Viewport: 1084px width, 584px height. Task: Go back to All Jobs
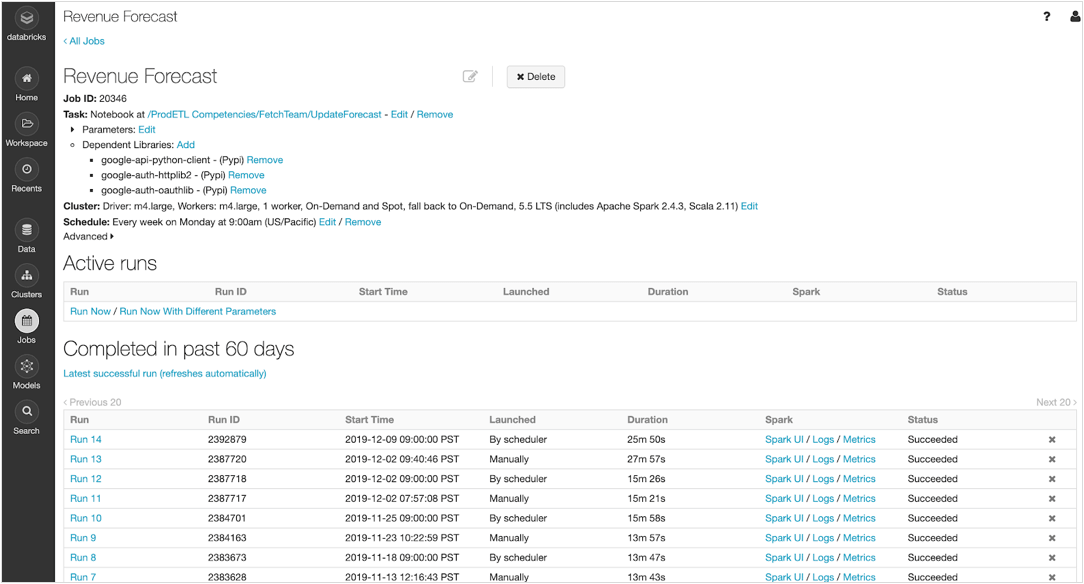[84, 41]
